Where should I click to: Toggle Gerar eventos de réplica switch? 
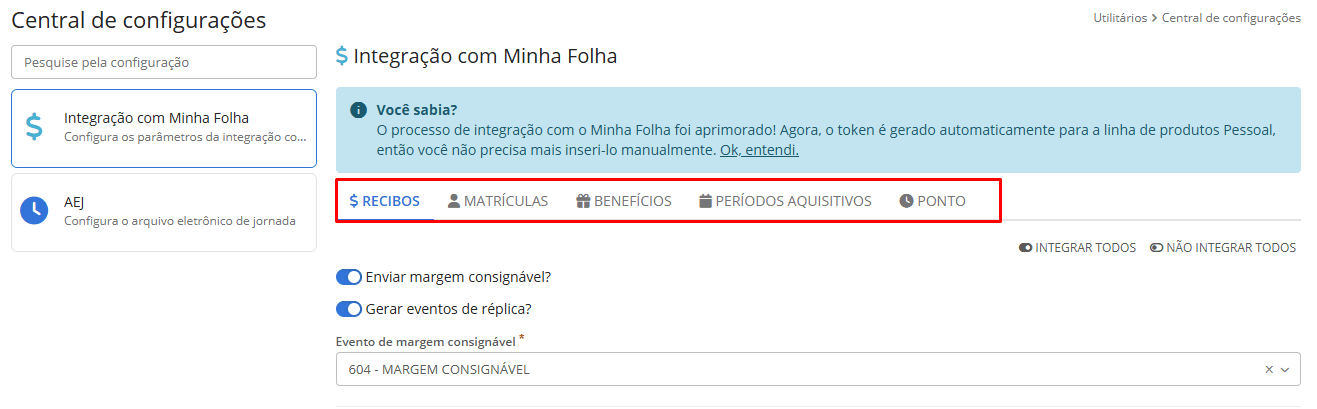(x=348, y=309)
